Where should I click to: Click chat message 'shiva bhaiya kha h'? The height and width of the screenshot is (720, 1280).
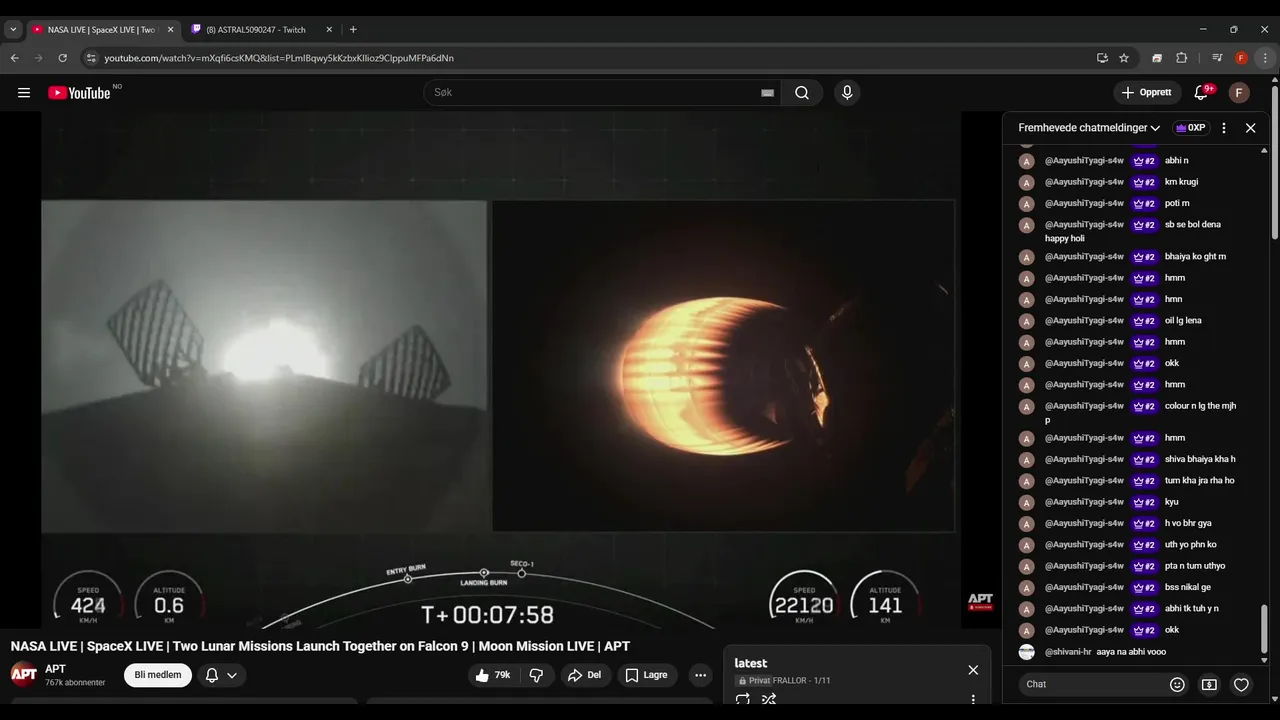[x=1200, y=460]
